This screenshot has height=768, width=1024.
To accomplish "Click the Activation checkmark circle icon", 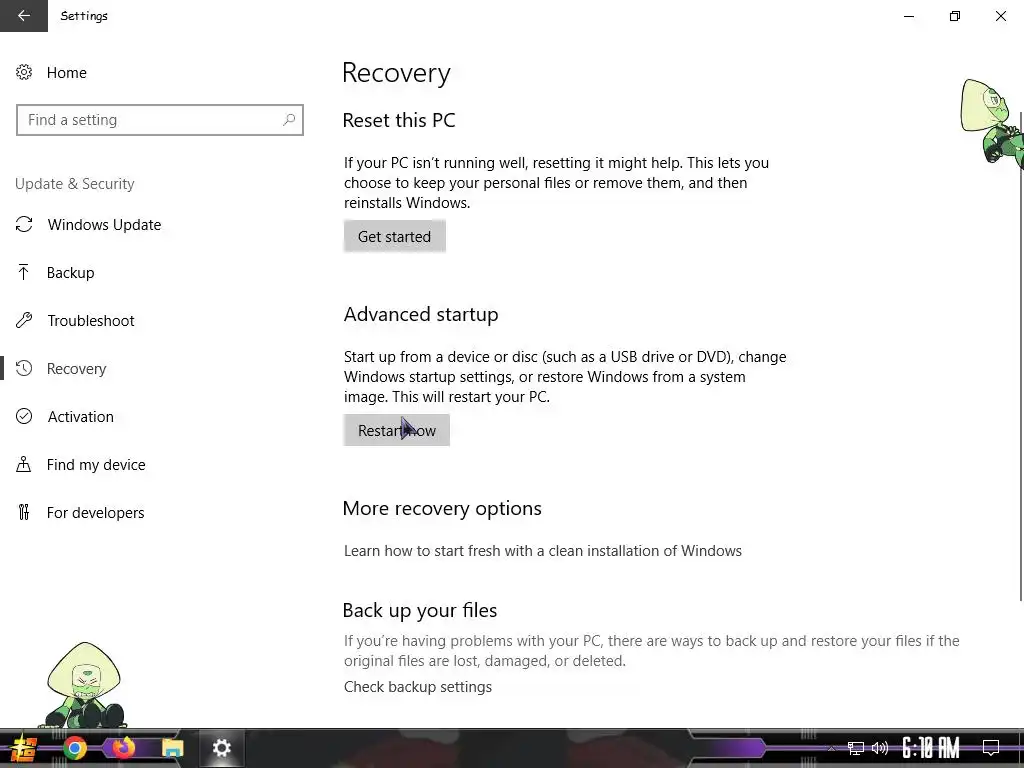I will point(24,417).
